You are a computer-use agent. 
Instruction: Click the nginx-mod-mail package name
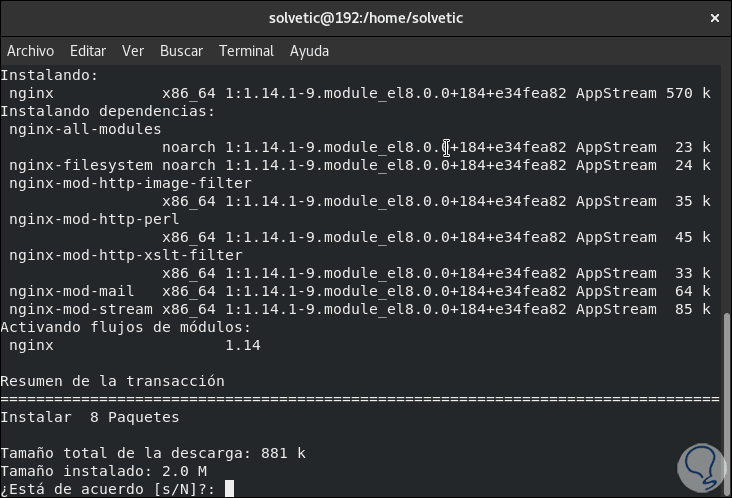(72, 291)
